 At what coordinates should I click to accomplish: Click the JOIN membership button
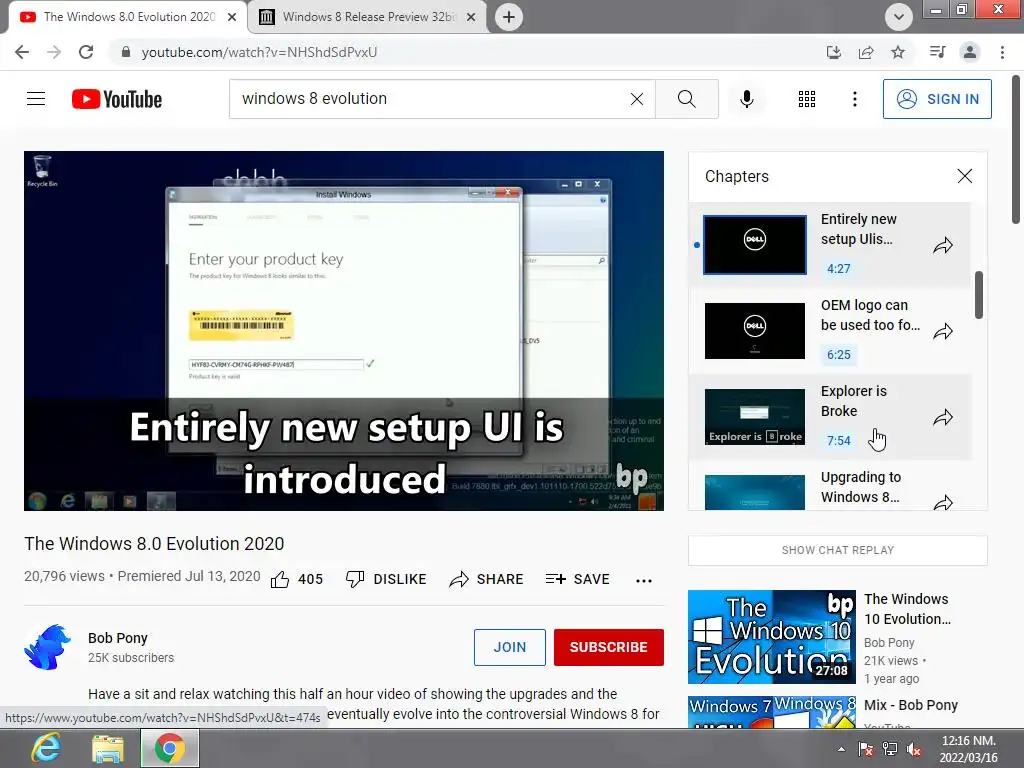point(509,647)
